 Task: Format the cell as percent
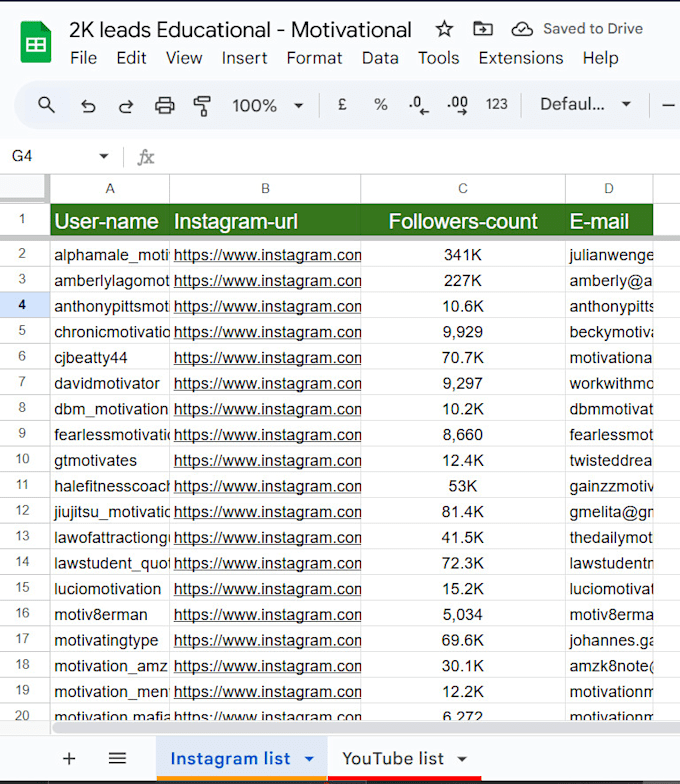coord(380,104)
